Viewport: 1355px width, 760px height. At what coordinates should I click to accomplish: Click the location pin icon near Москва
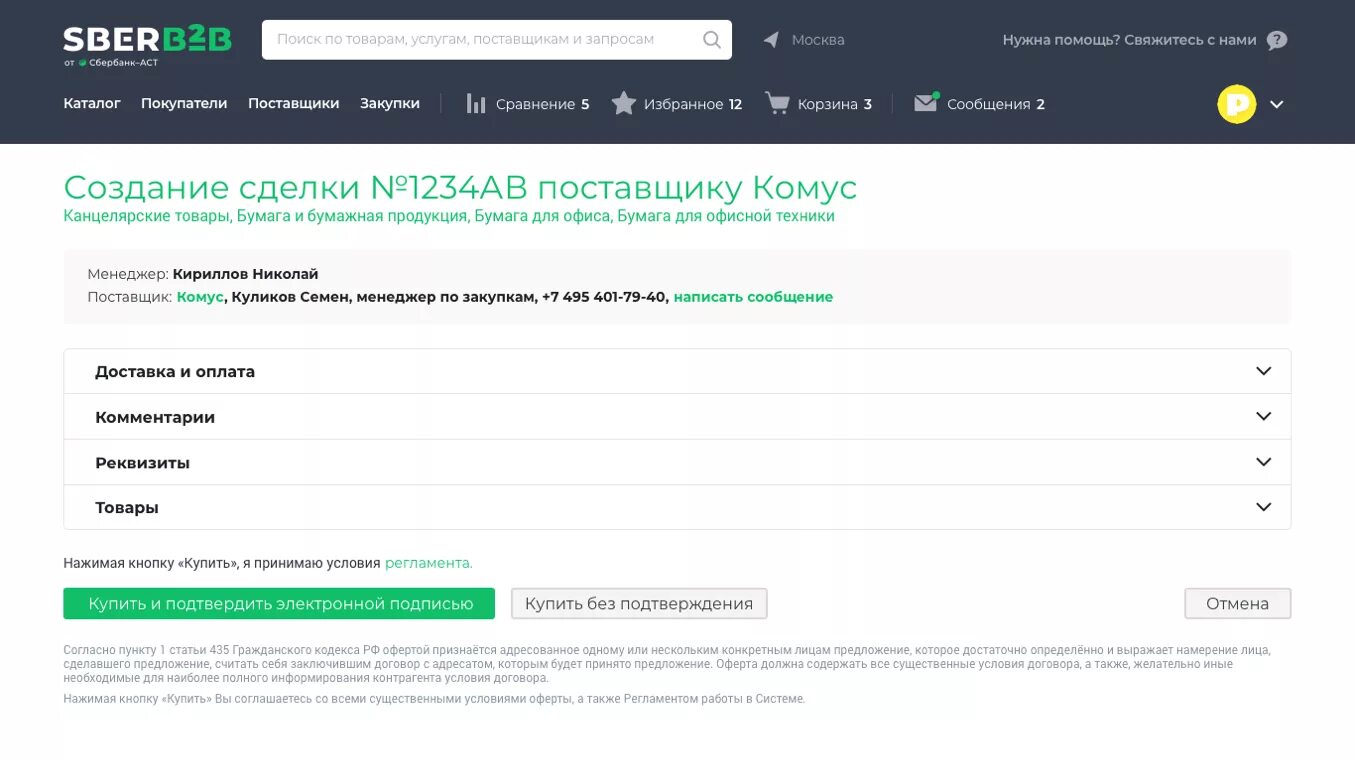770,39
